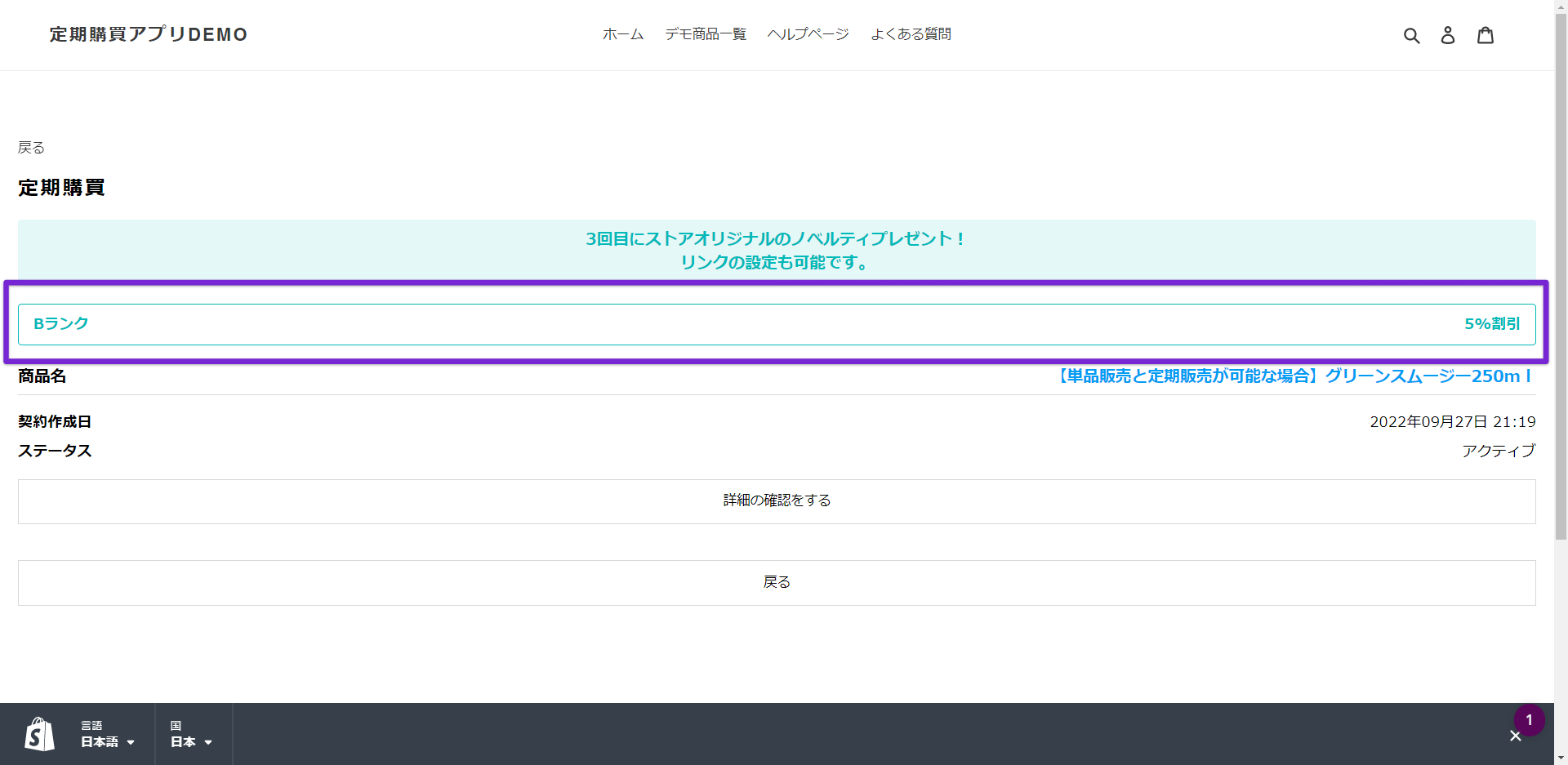Screen dimensions: 1568x765
Task: Click the purple notification badge showing 1
Action: click(x=1529, y=720)
